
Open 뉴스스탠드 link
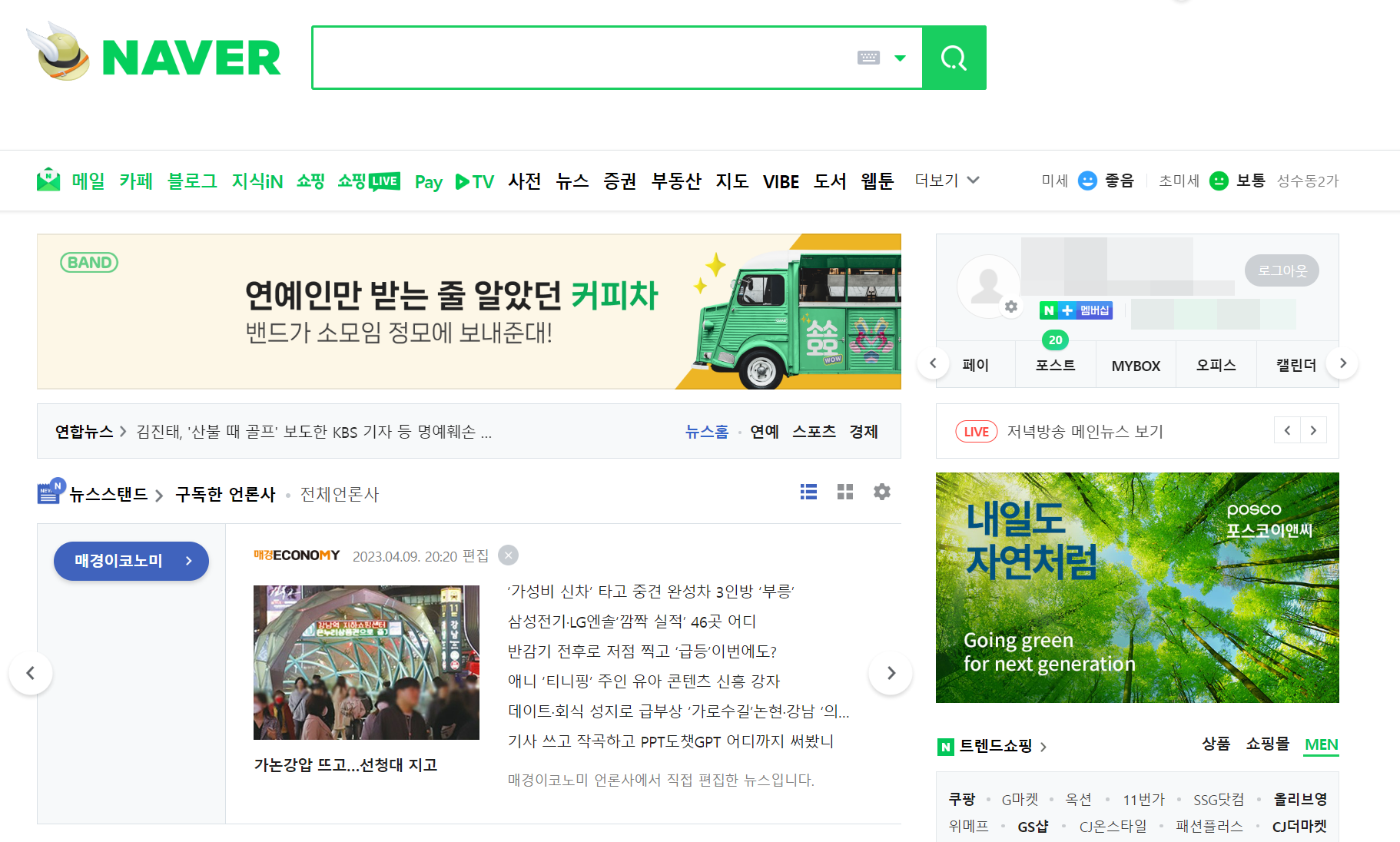click(x=108, y=494)
